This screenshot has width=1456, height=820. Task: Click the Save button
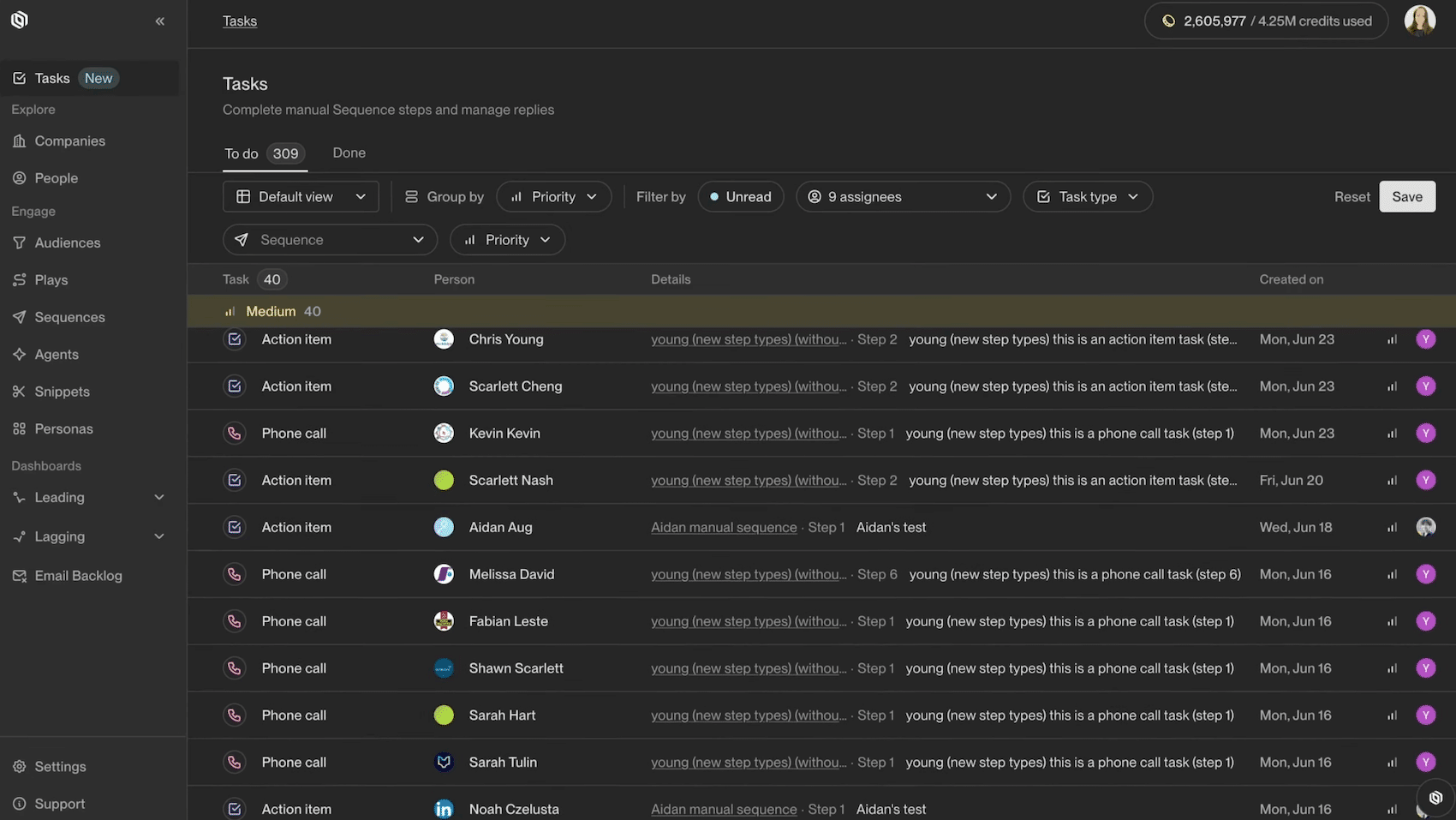coord(1407,197)
